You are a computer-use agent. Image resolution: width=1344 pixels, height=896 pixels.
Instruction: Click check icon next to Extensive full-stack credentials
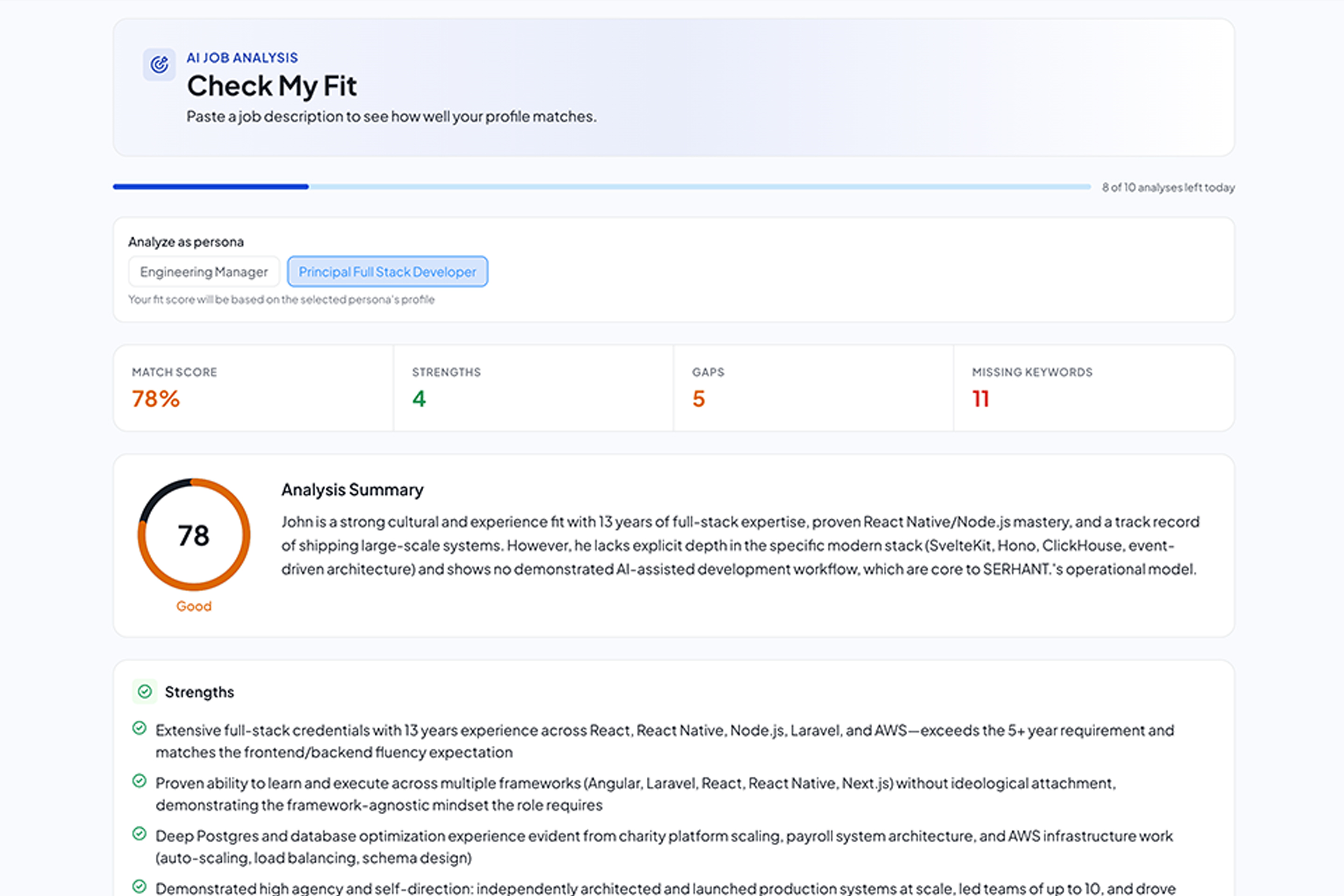tap(139, 728)
